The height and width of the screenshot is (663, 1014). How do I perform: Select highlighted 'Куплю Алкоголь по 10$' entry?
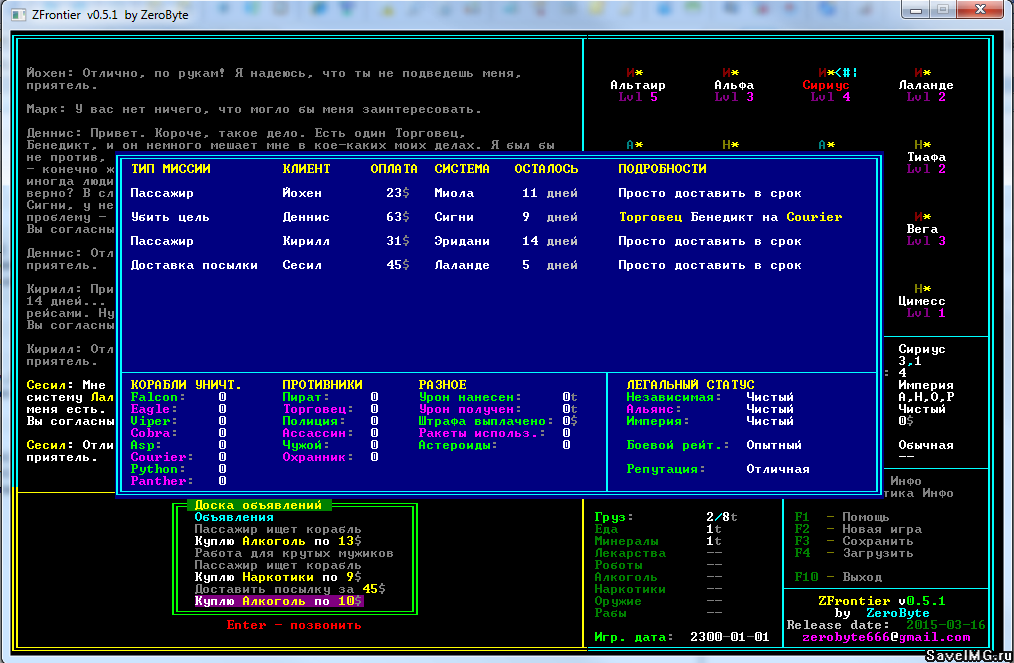pos(279,601)
